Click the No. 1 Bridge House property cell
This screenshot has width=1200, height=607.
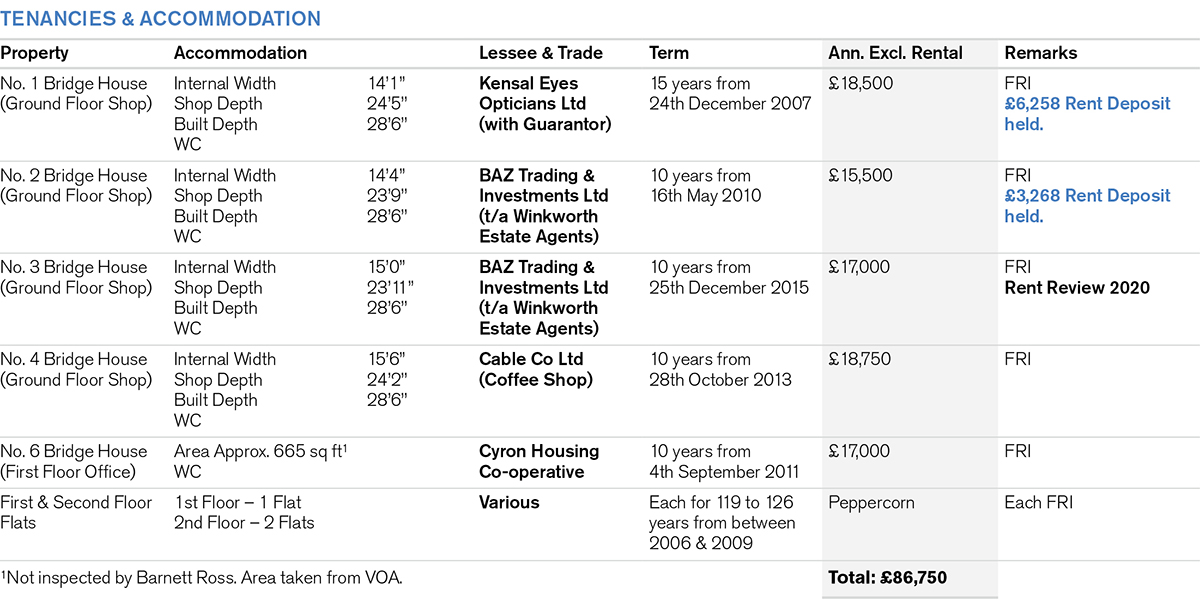pyautogui.click(x=76, y=94)
